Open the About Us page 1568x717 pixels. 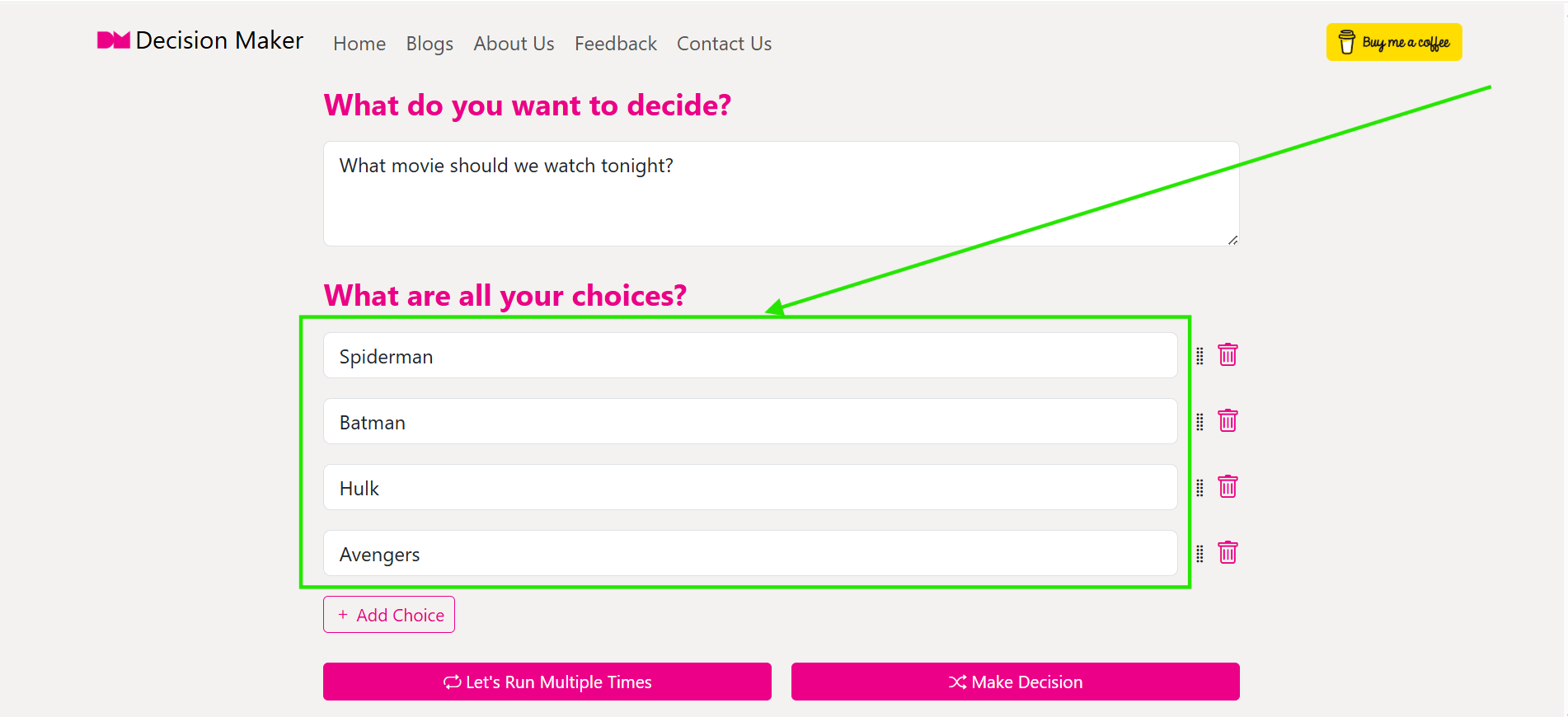pos(513,44)
